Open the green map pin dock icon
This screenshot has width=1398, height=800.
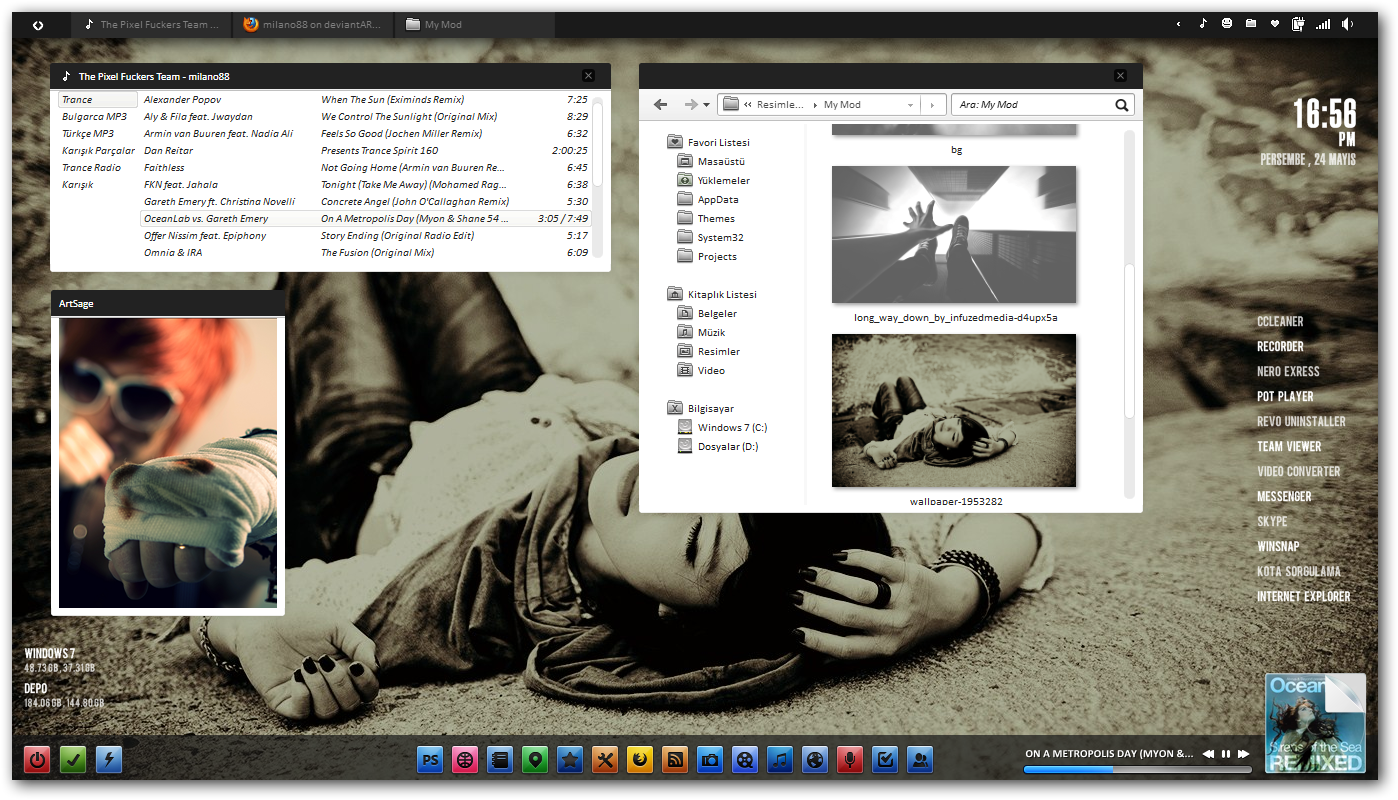click(x=535, y=760)
